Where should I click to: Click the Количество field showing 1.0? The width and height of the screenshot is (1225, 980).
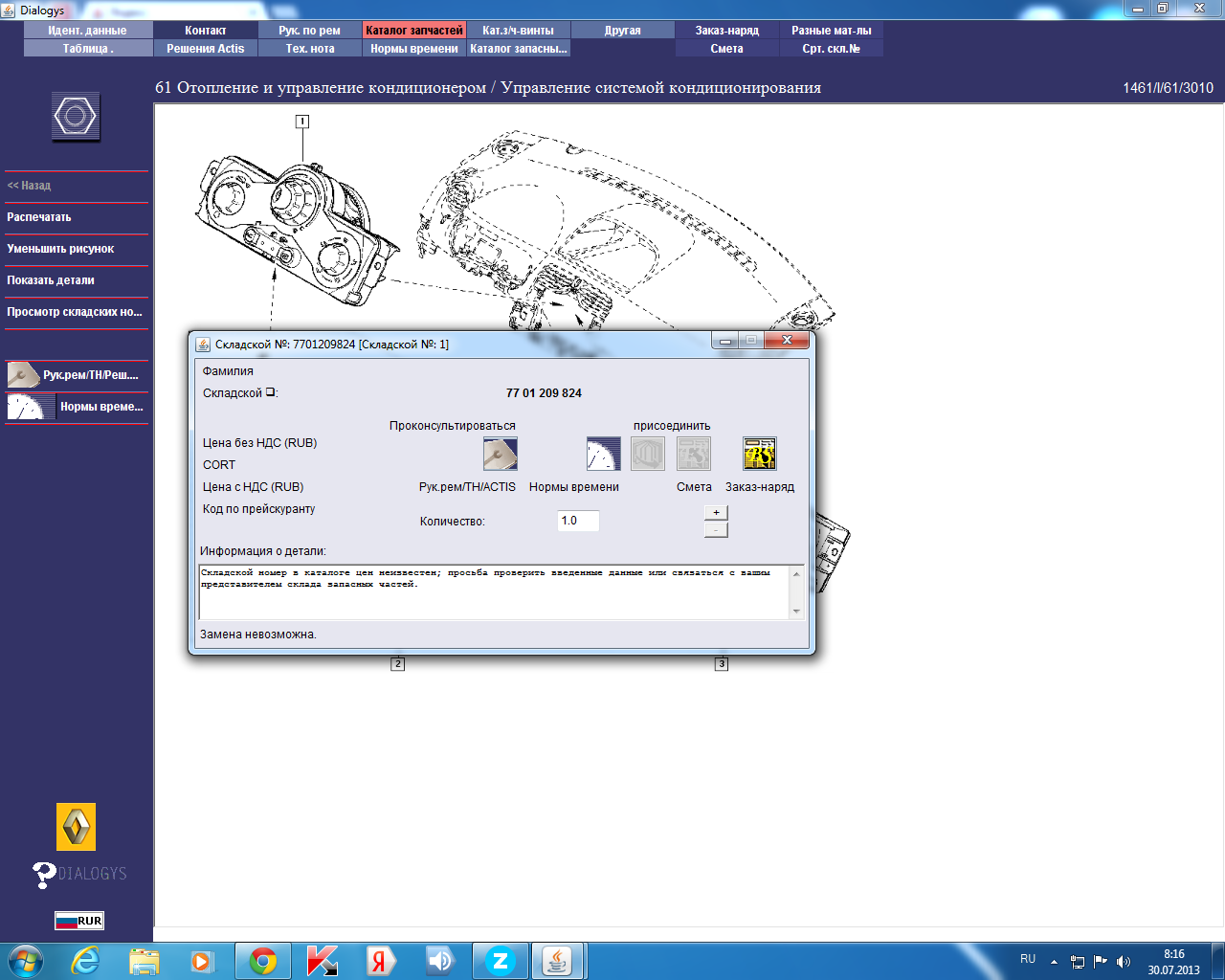click(x=578, y=521)
